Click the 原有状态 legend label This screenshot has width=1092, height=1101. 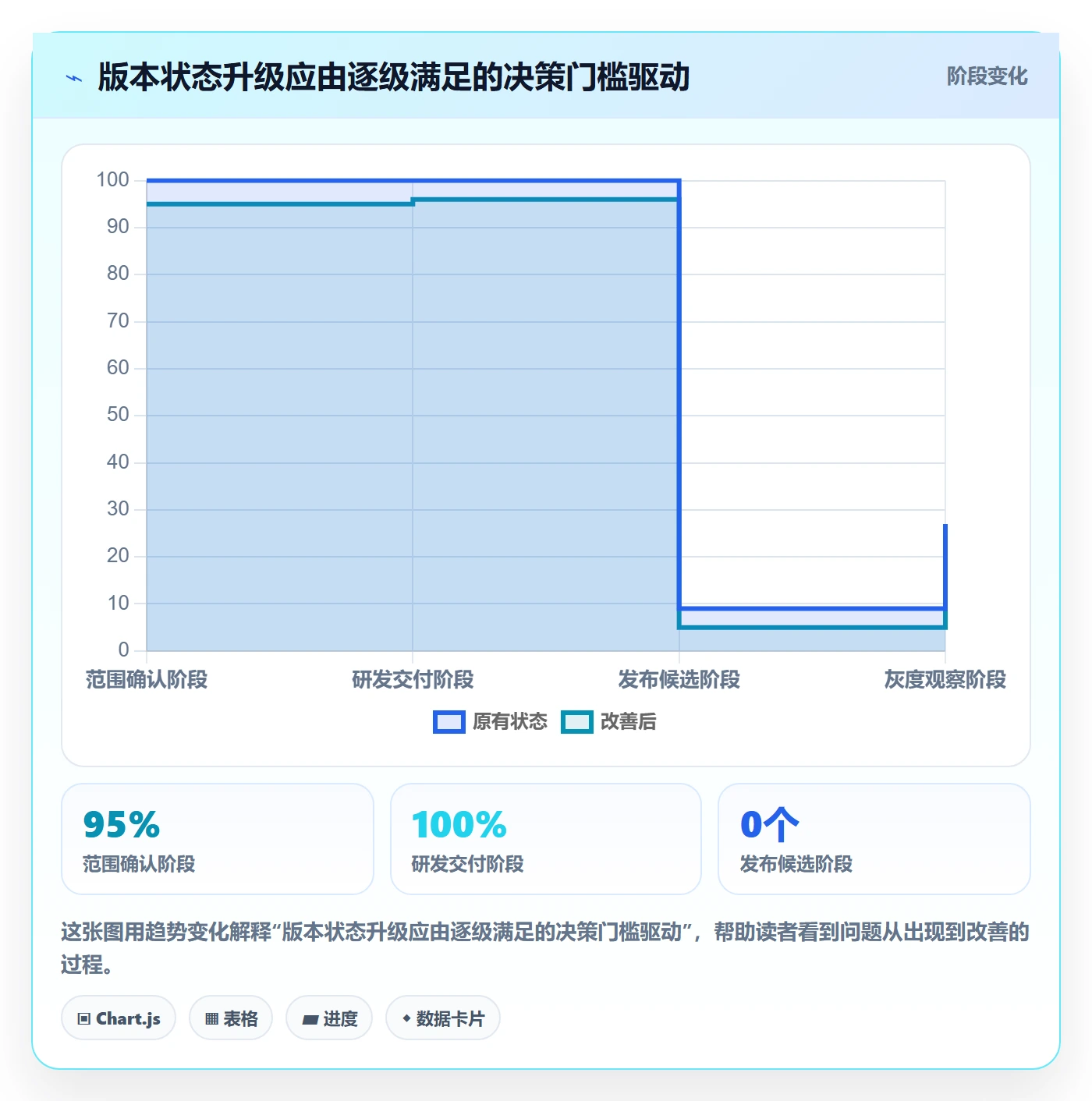[x=510, y=722]
